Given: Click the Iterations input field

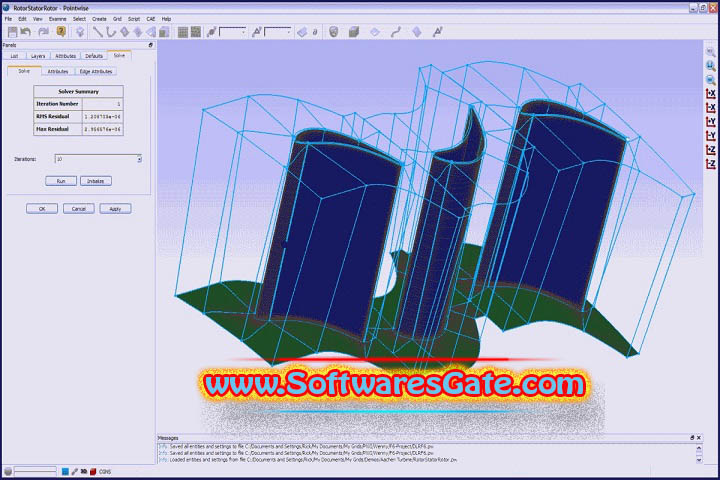Looking at the screenshot, I should tap(96, 159).
